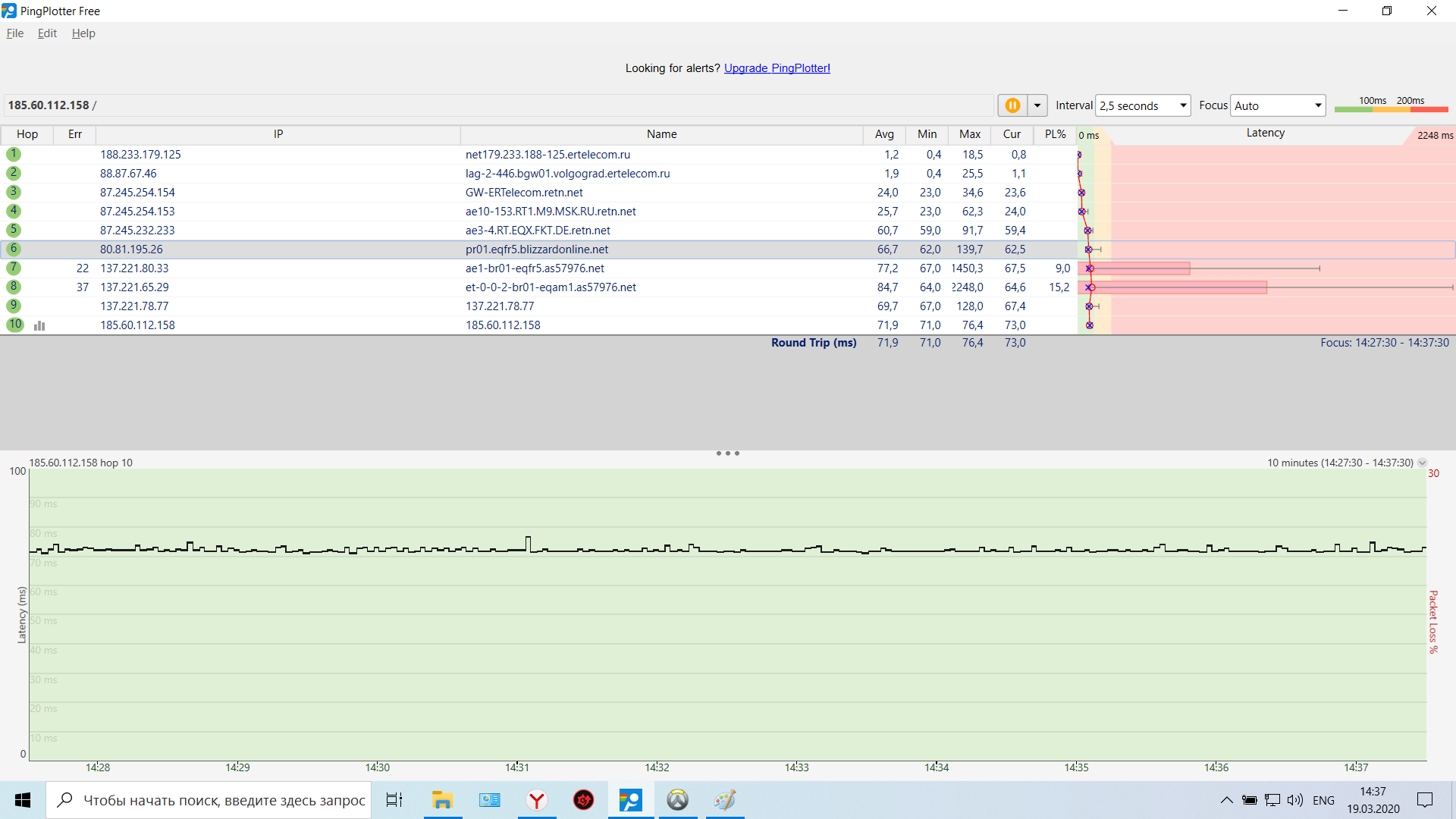Open the Action Center notifications icon
The image size is (1456, 819).
click(1425, 800)
